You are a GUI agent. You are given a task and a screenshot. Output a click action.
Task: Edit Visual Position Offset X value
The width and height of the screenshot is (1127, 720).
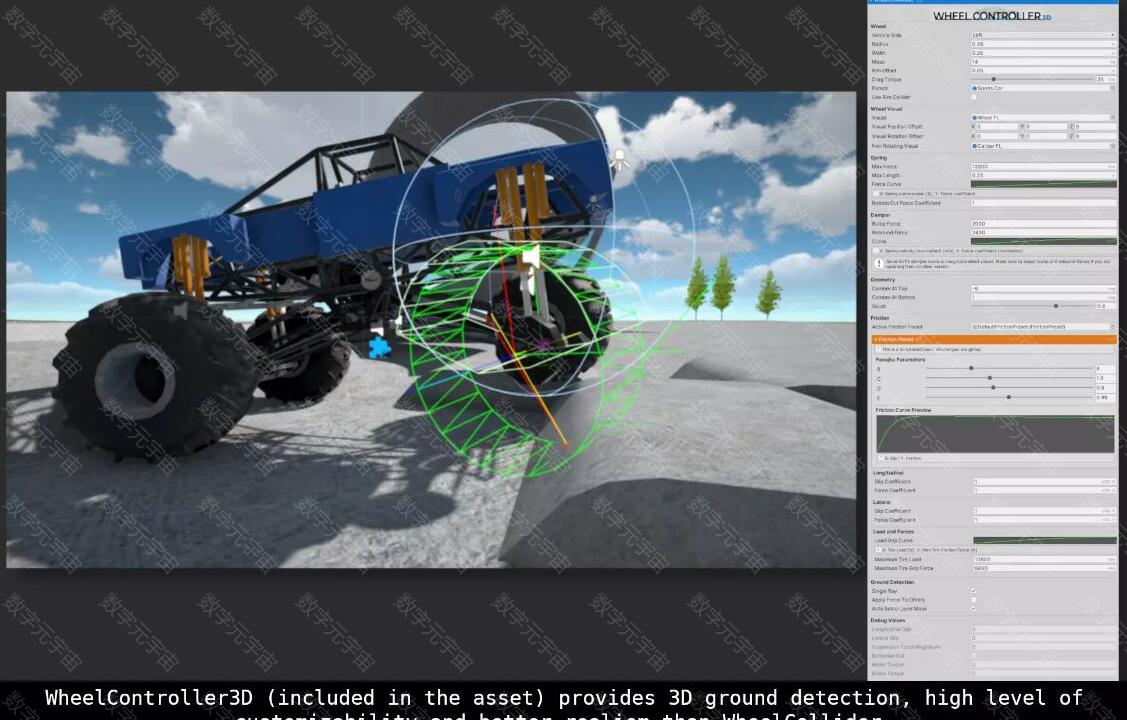[997, 126]
